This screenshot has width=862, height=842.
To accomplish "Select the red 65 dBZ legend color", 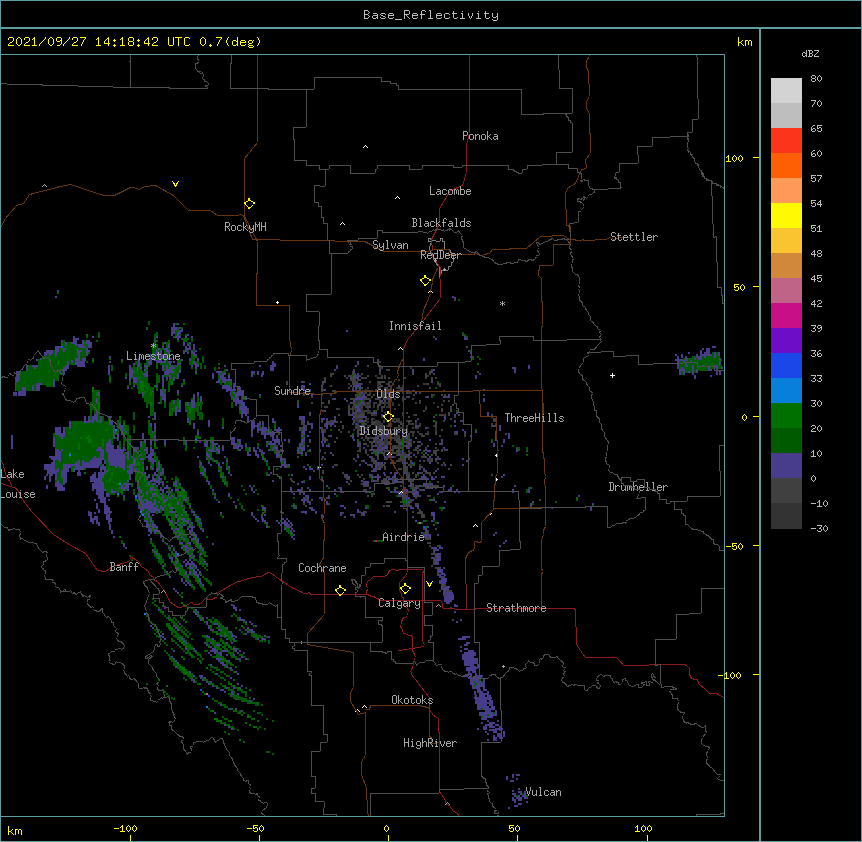I will tap(786, 140).
